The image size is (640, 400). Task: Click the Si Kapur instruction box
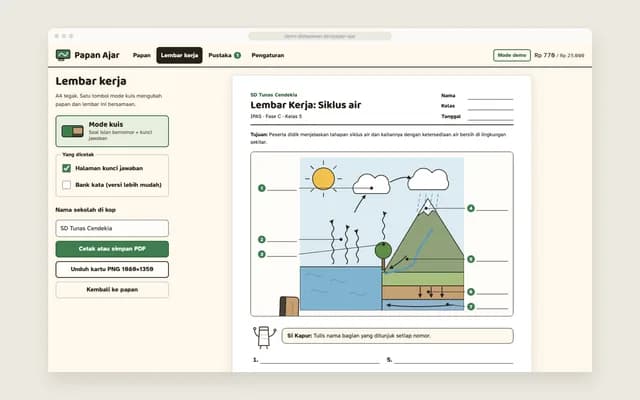(398, 336)
